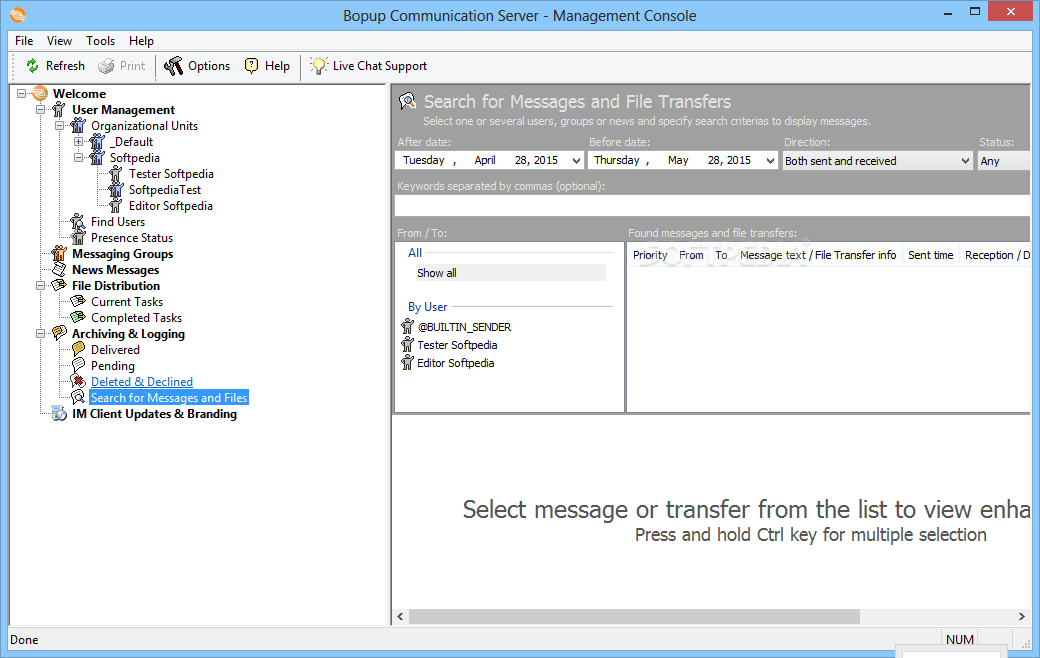Select Pending tree item label
The image size is (1040, 658).
click(113, 365)
